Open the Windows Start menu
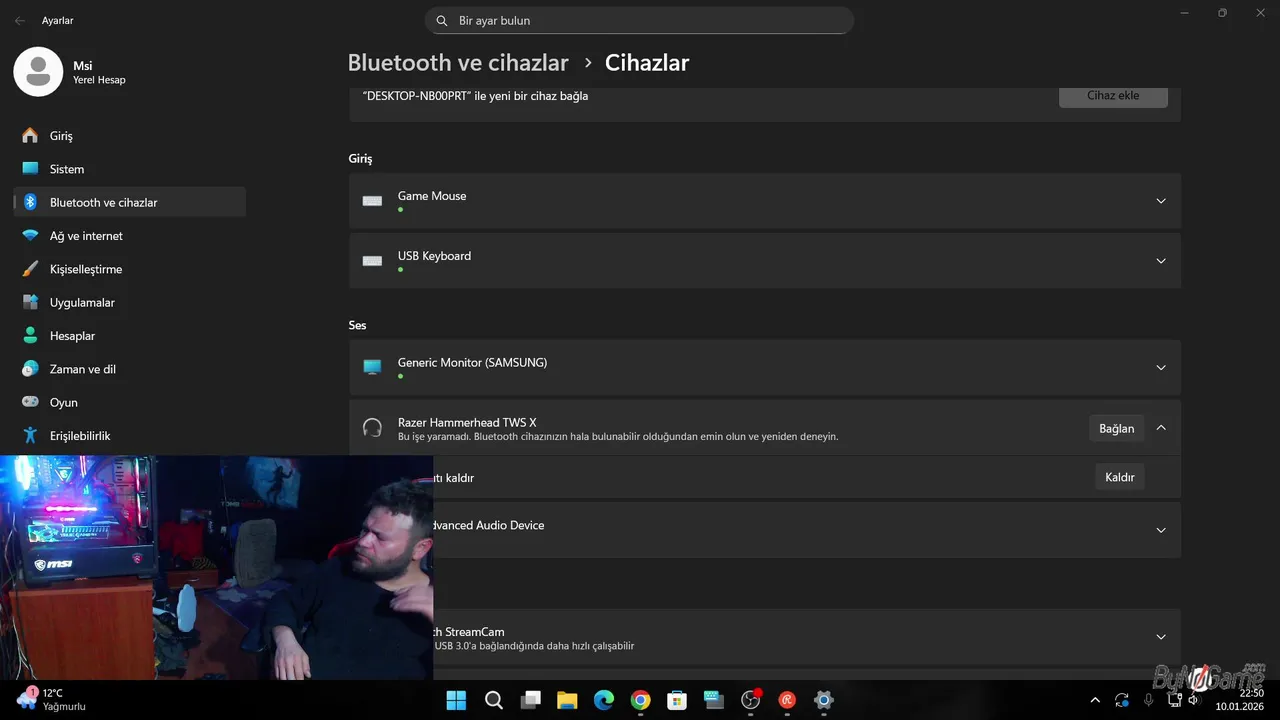 click(456, 700)
